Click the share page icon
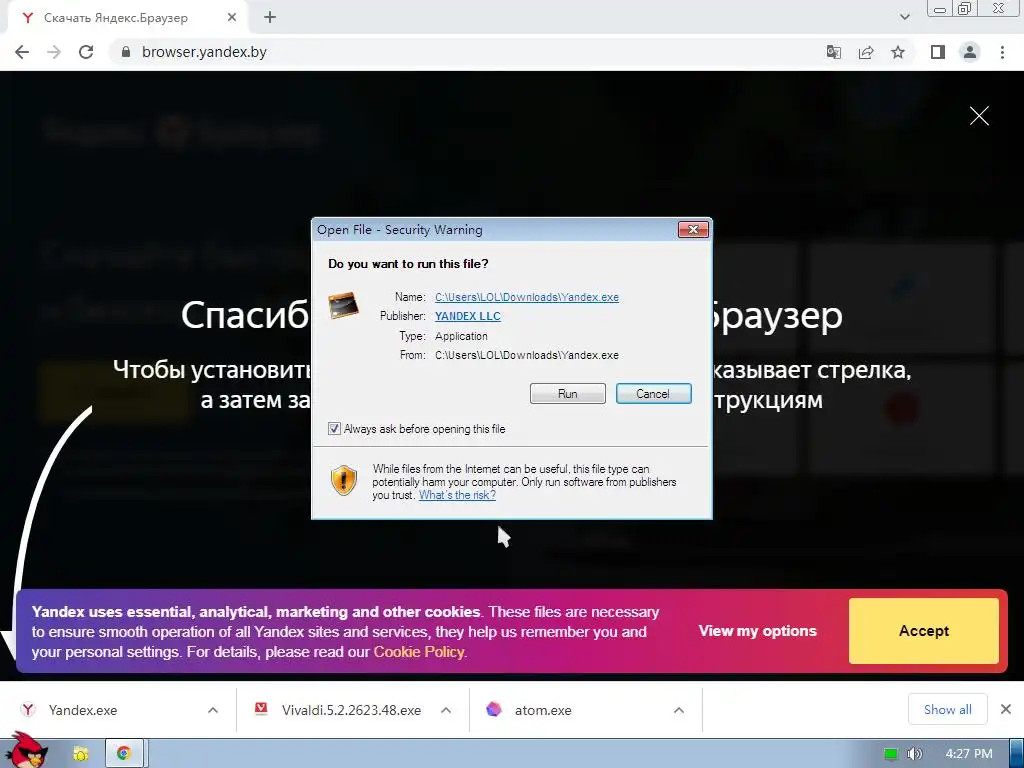The width and height of the screenshot is (1024, 768). click(x=866, y=52)
